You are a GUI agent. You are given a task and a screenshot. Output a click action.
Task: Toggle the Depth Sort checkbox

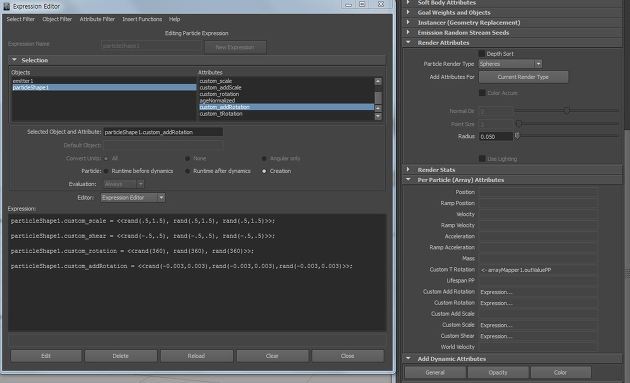[x=482, y=53]
